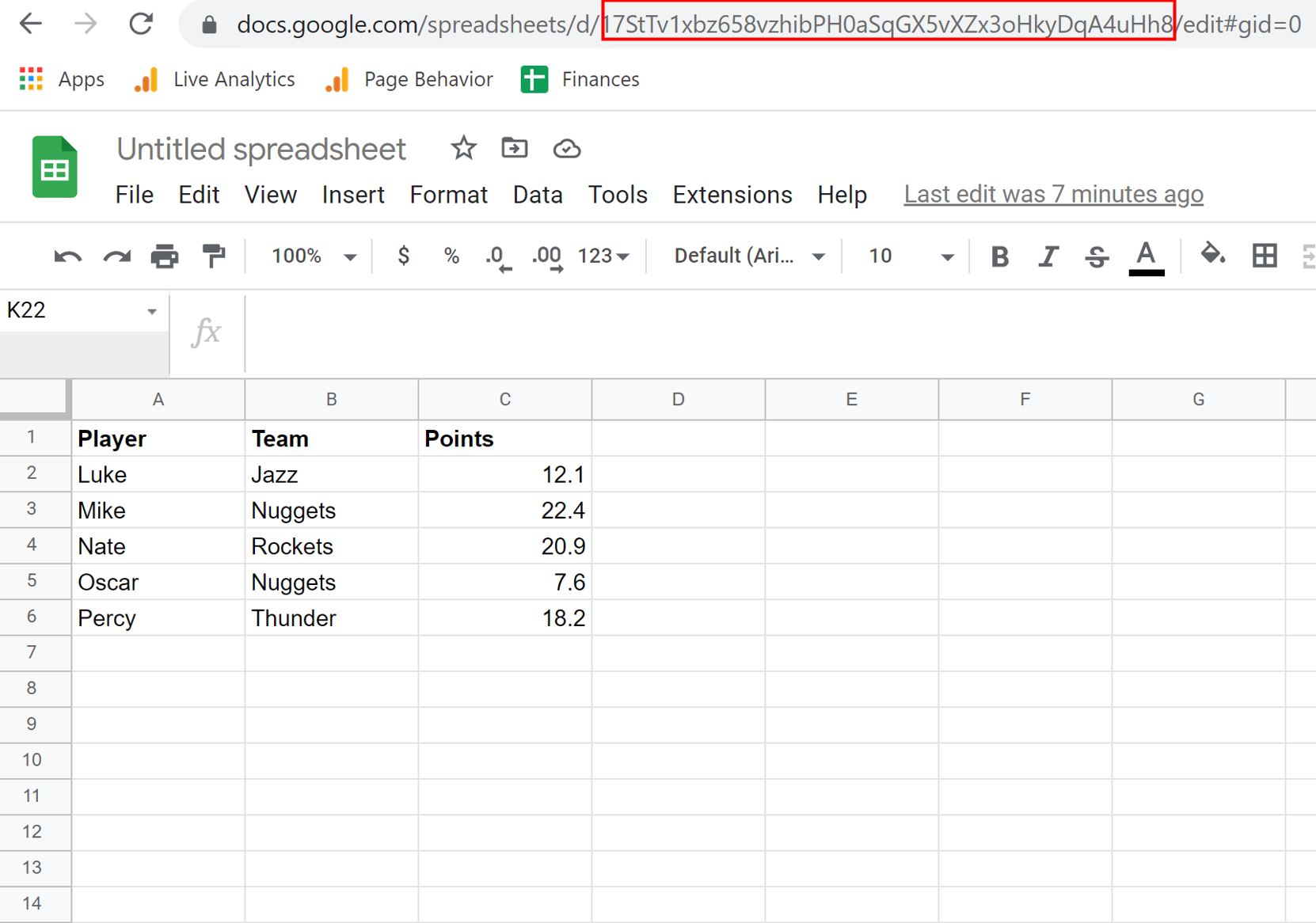Open the Finances bookmark
The height and width of the screenshot is (923, 1316).
[x=580, y=79]
